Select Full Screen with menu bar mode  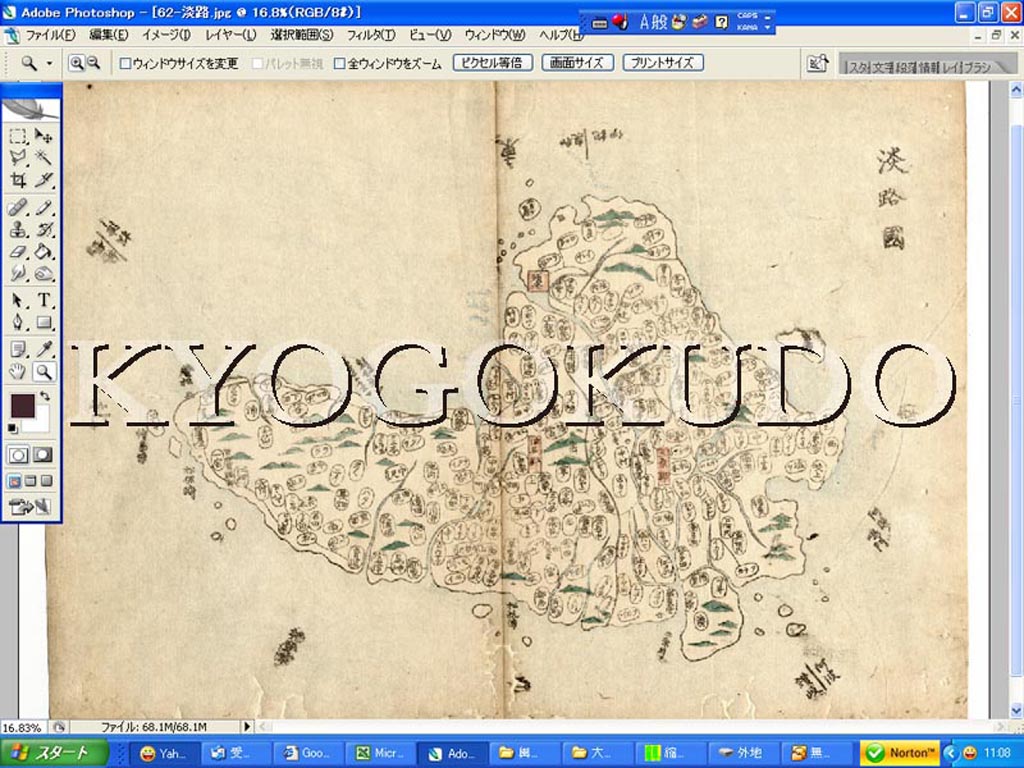pyautogui.click(x=30, y=482)
